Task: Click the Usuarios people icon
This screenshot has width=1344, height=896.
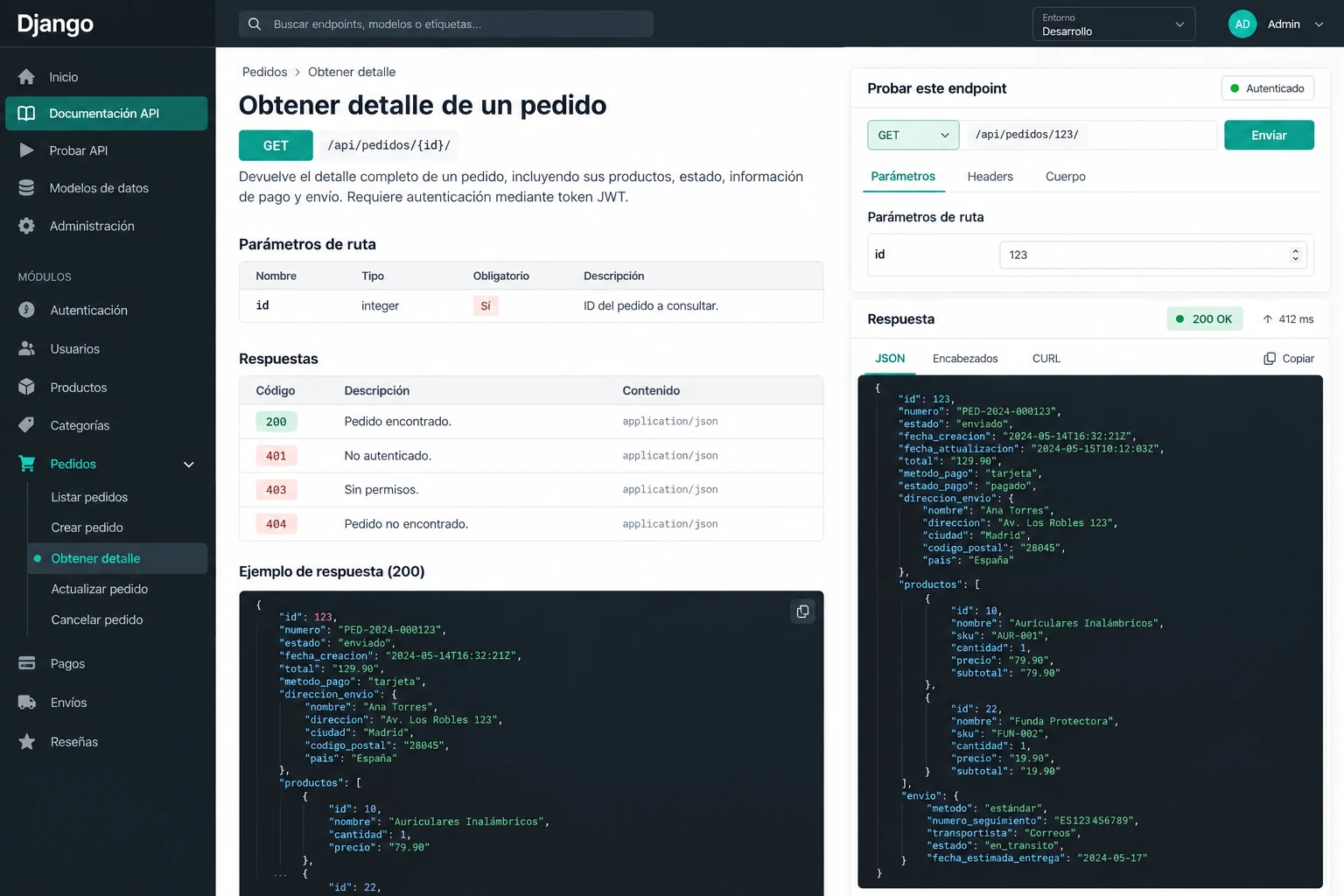Action: click(27, 348)
